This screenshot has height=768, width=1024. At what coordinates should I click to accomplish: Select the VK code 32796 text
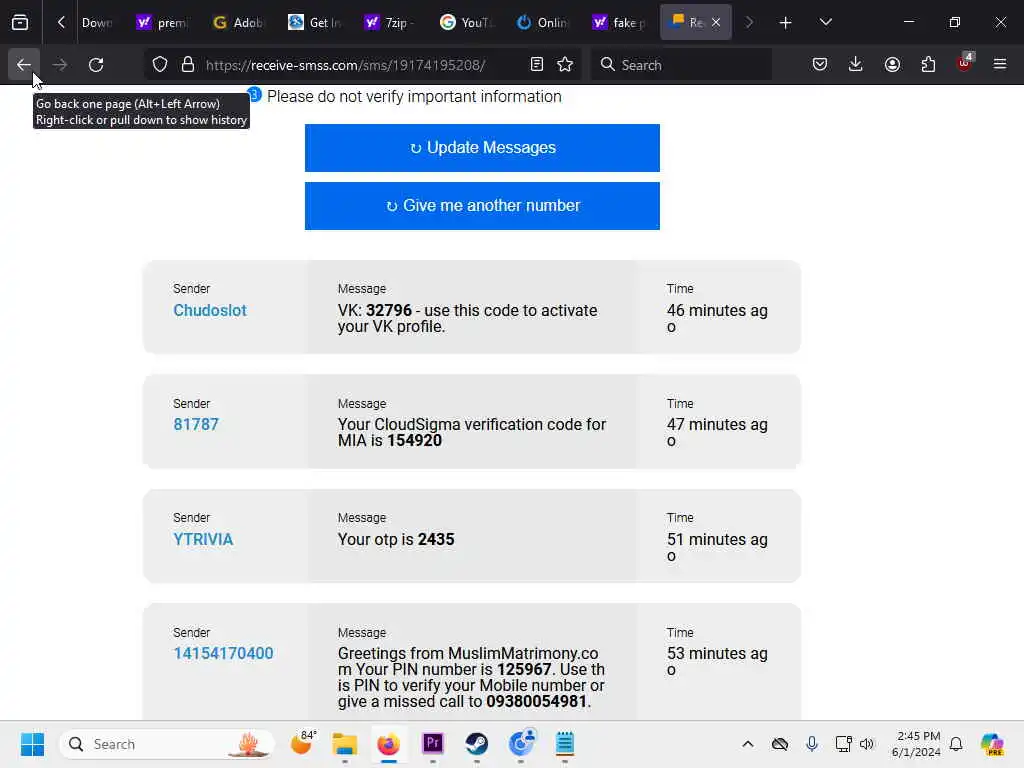pos(389,310)
